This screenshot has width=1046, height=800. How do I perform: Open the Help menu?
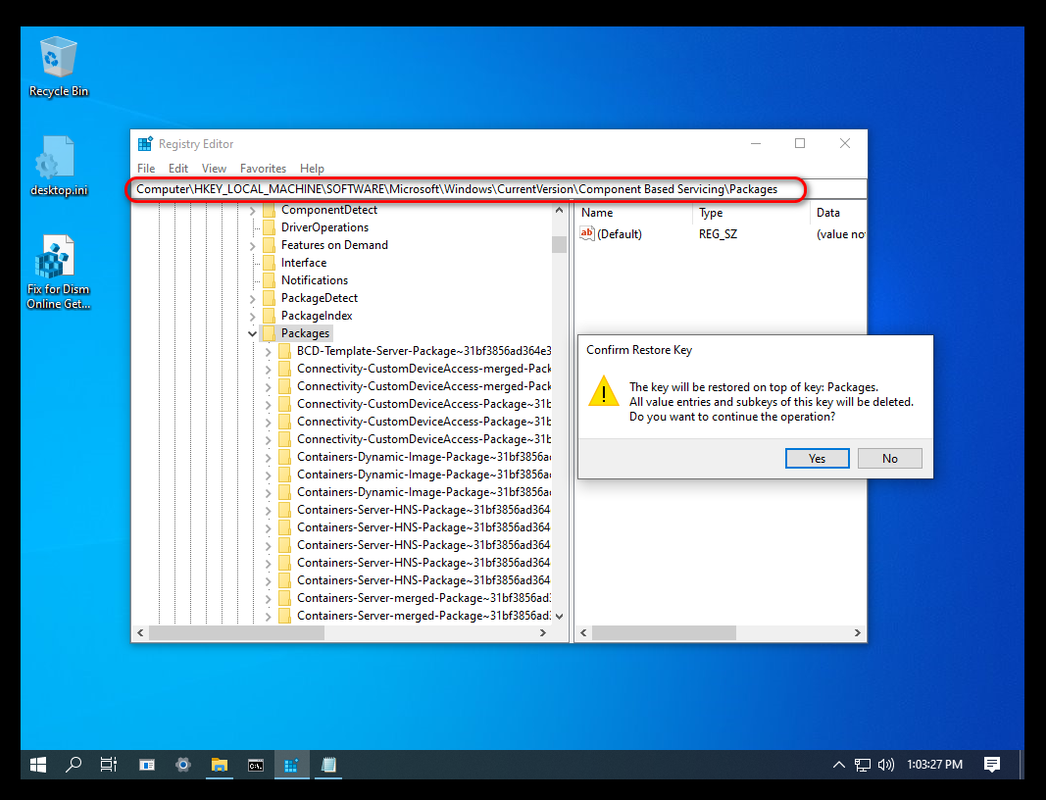tap(312, 168)
